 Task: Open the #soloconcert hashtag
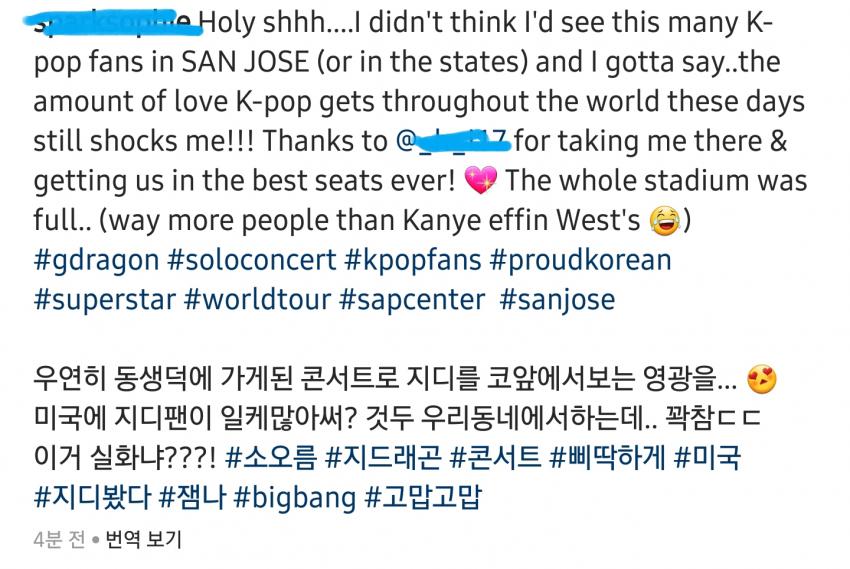pos(252,261)
